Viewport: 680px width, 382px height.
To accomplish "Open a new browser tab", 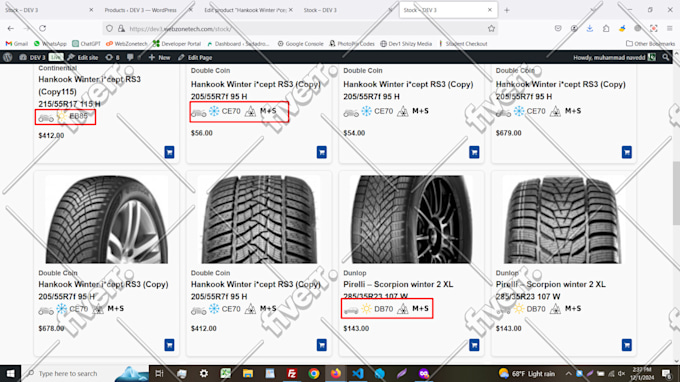I will [507, 10].
